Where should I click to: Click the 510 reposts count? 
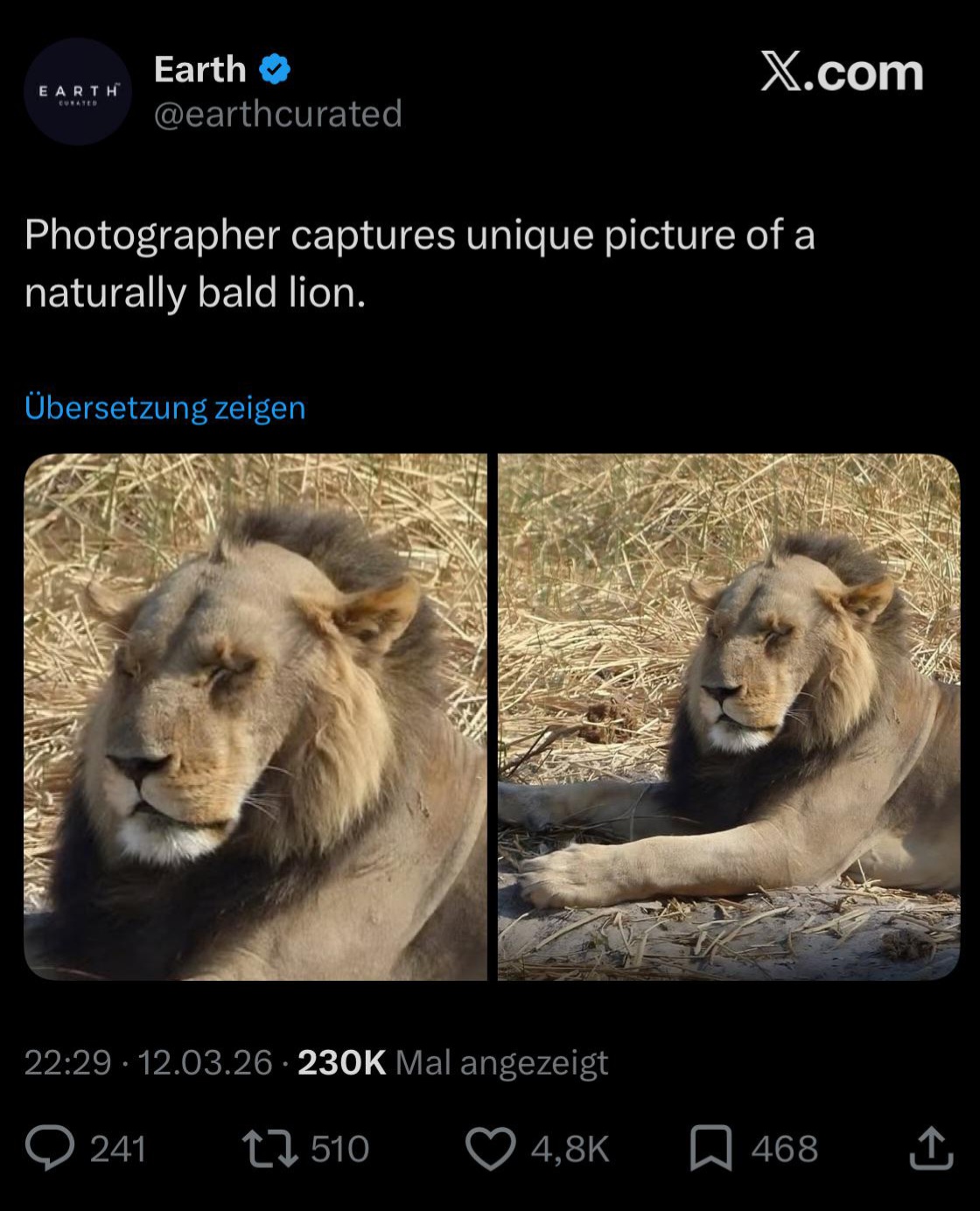coord(340,1149)
